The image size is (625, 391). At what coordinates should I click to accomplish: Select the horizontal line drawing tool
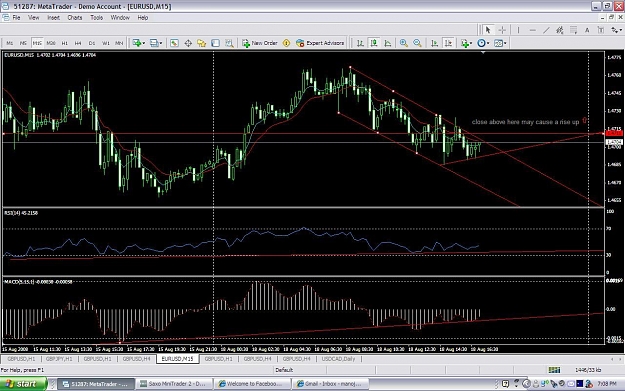pyautogui.click(x=533, y=30)
